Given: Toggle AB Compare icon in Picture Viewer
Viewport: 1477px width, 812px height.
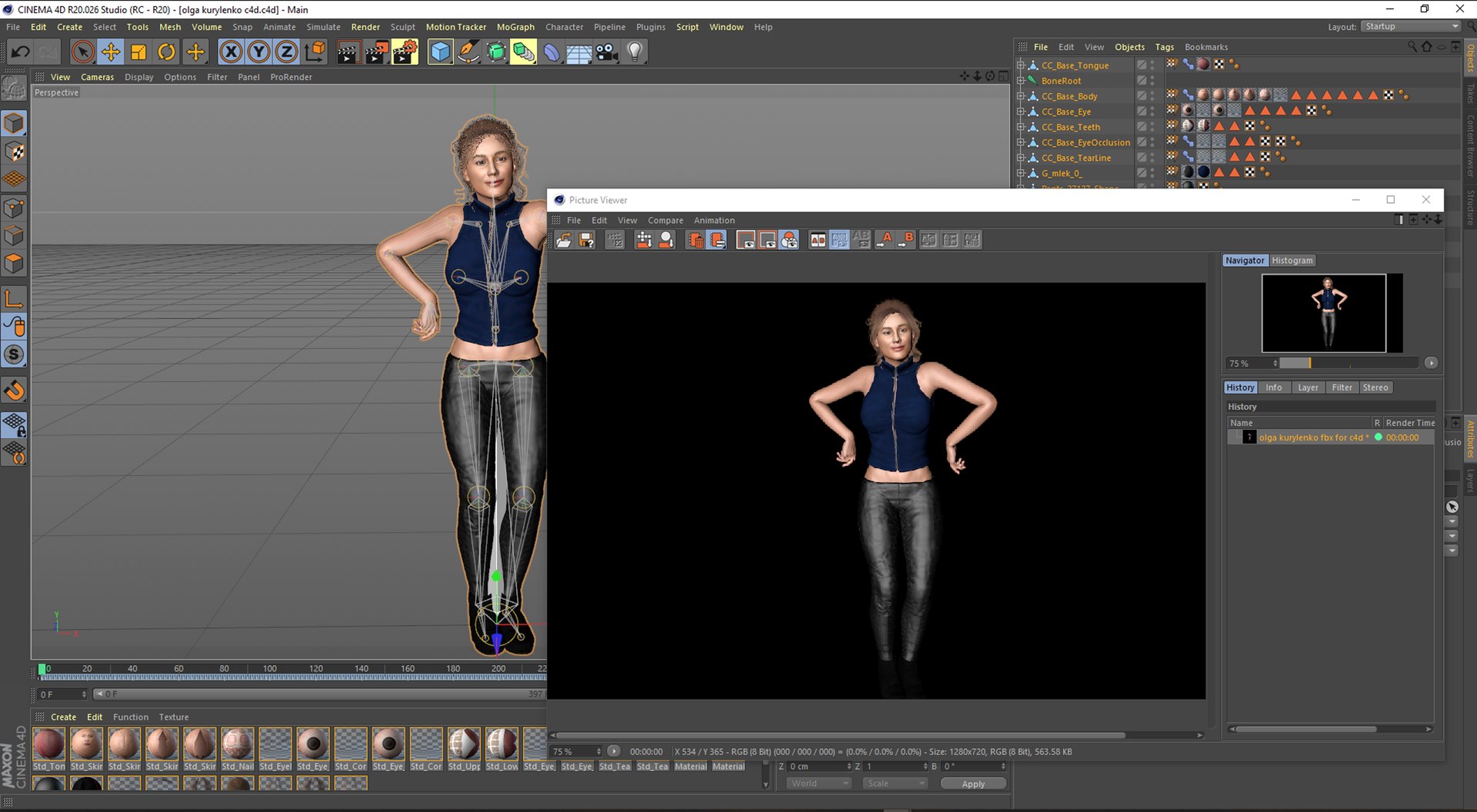Looking at the screenshot, I should 818,240.
